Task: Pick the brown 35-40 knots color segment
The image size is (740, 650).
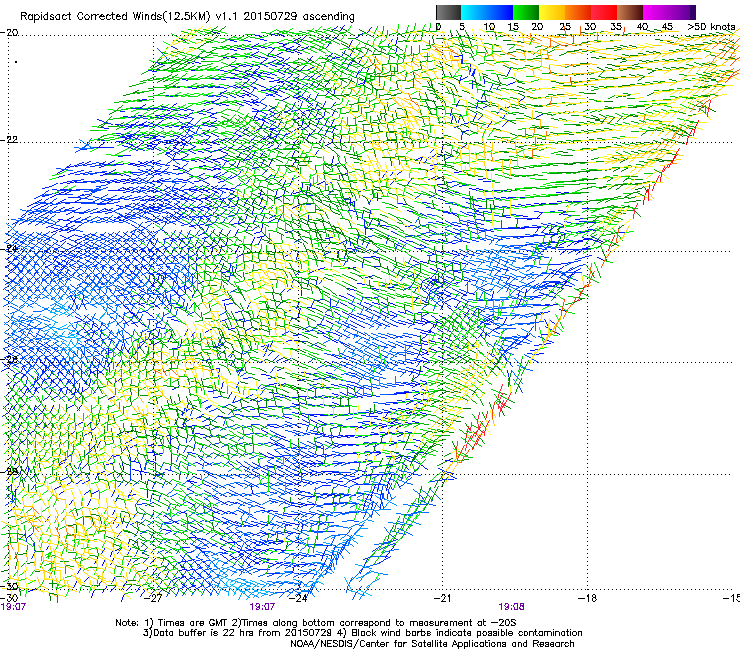Action: click(x=630, y=12)
